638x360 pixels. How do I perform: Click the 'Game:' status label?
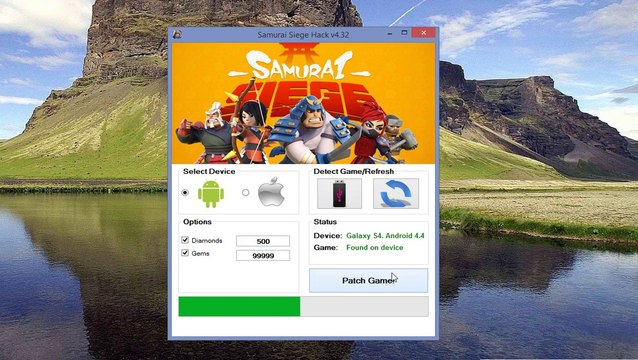click(326, 247)
